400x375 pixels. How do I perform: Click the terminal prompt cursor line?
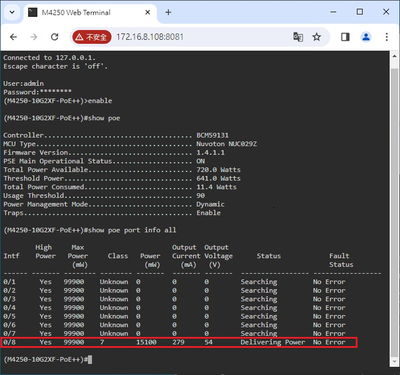coord(47,360)
